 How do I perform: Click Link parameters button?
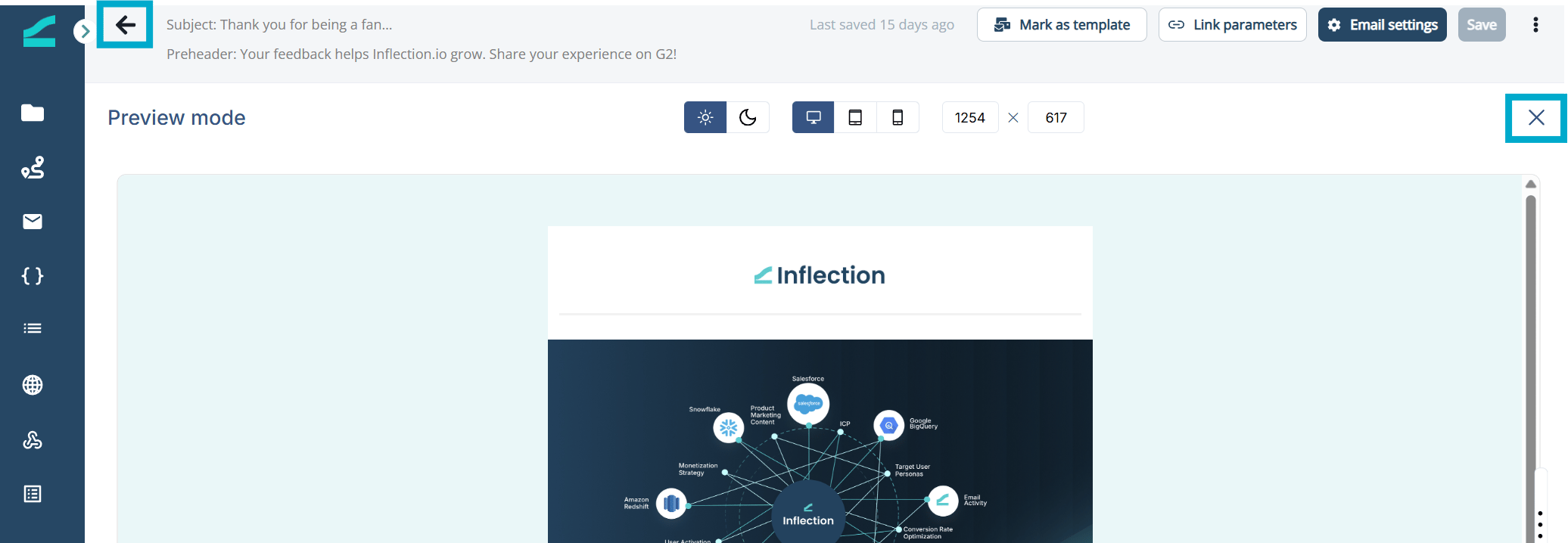pos(1232,25)
